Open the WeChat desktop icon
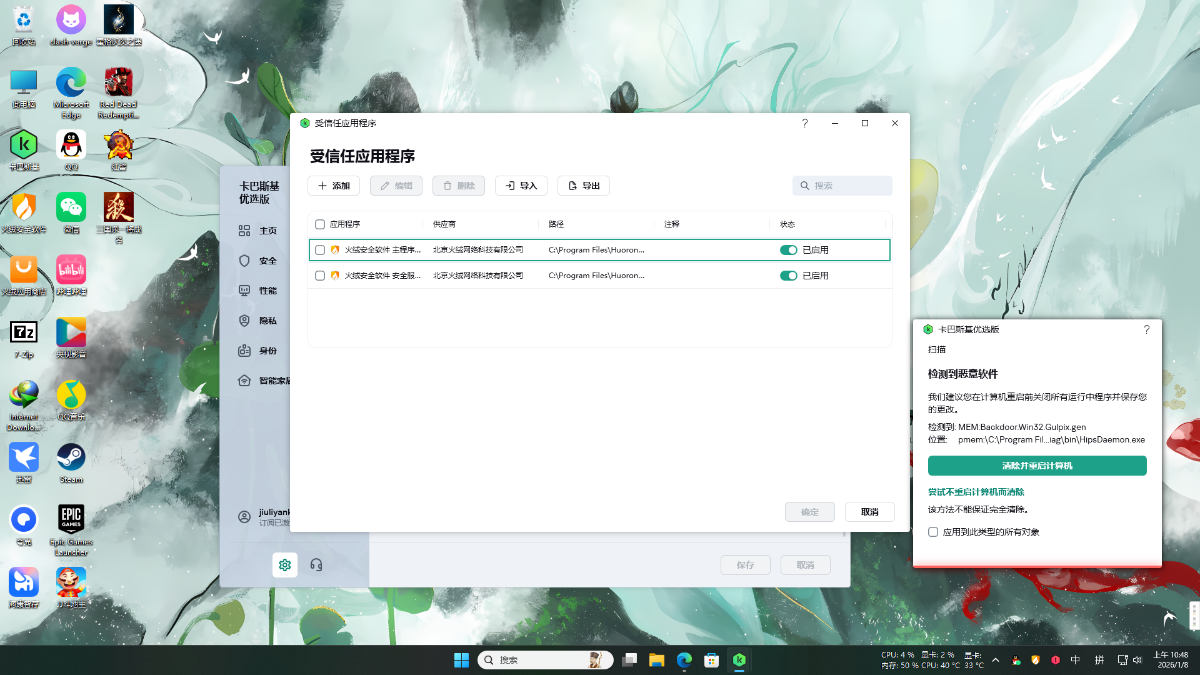The height and width of the screenshot is (675, 1200). (71, 212)
